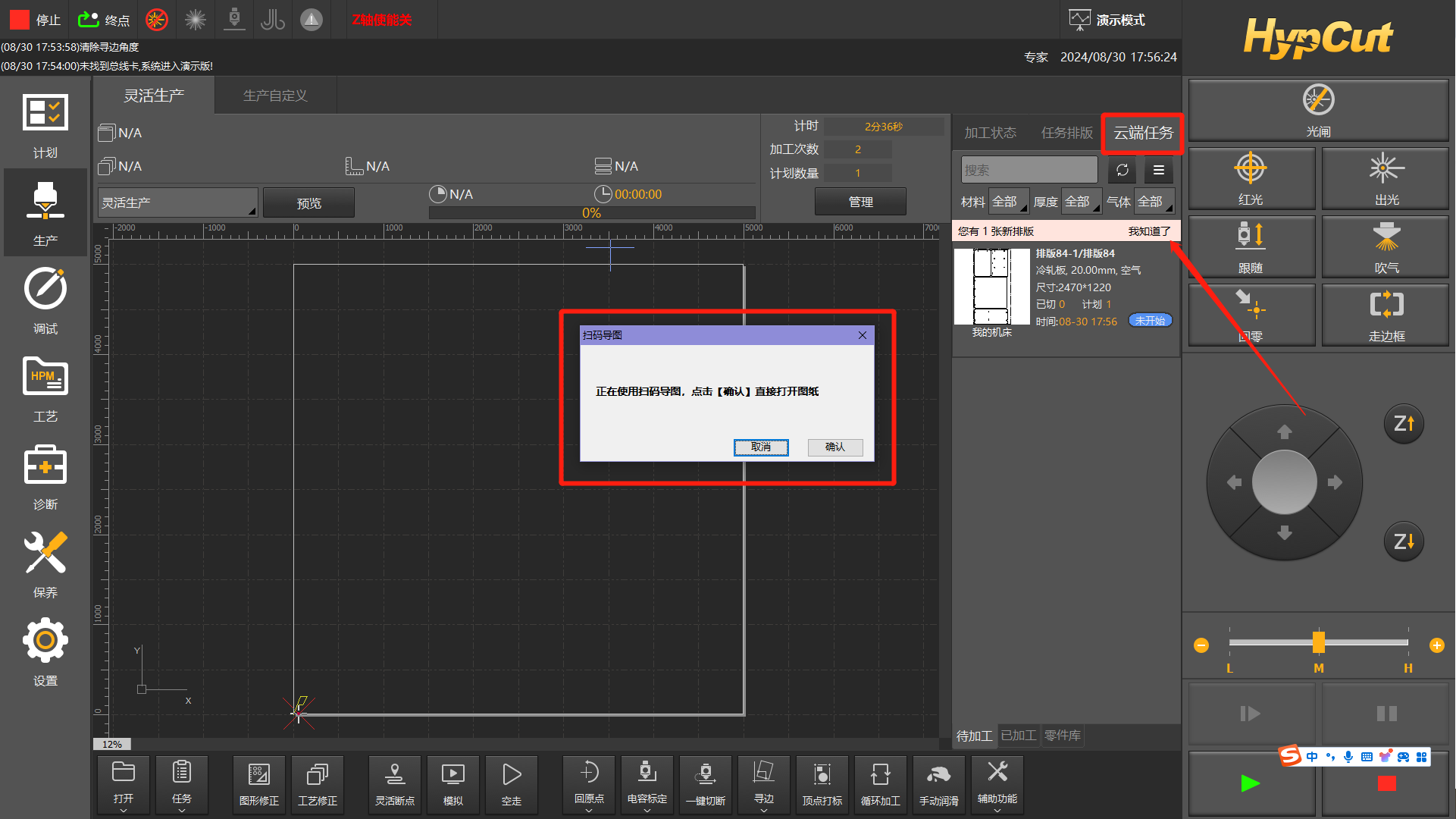
Task: Click the 图形修正 graphic correction tool
Action: pos(259,785)
